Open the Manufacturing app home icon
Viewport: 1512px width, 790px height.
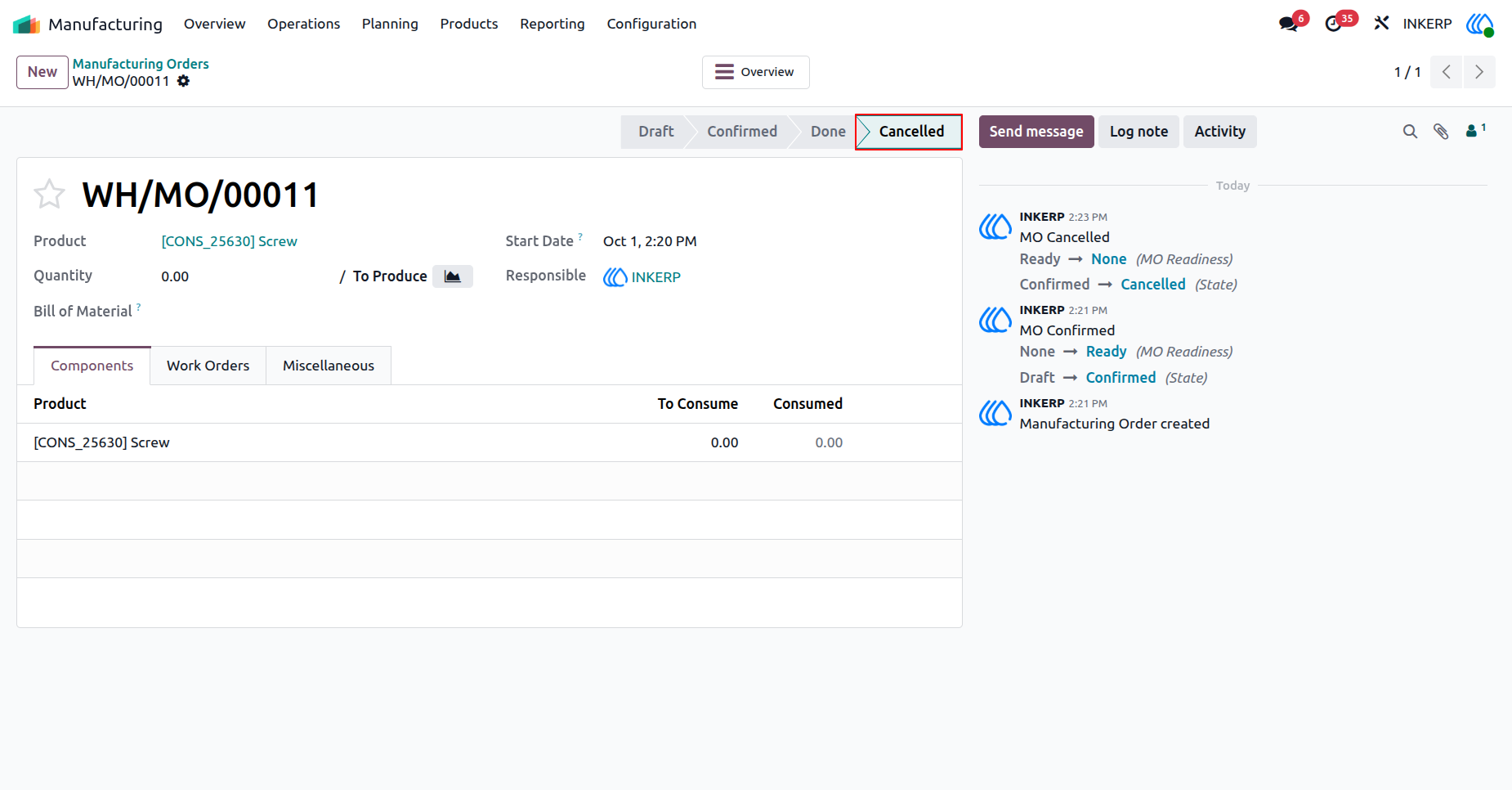[x=27, y=24]
